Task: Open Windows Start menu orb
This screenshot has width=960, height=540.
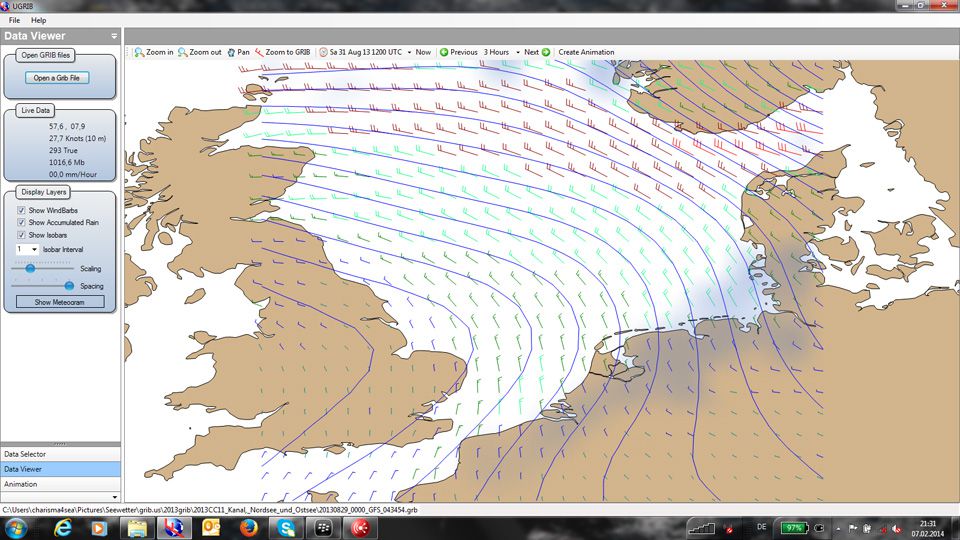Action: pyautogui.click(x=15, y=528)
